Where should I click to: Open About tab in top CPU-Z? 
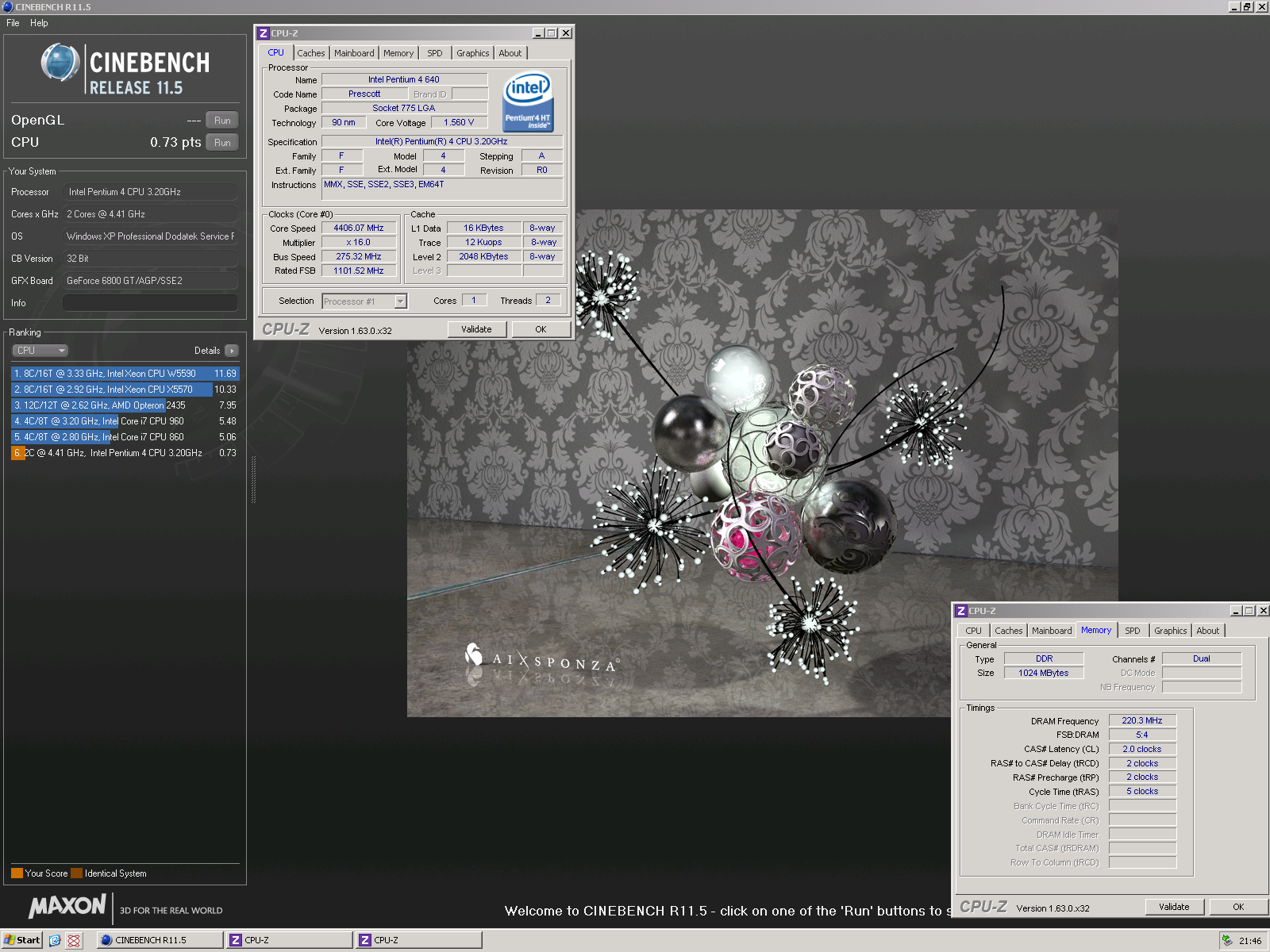tap(510, 53)
